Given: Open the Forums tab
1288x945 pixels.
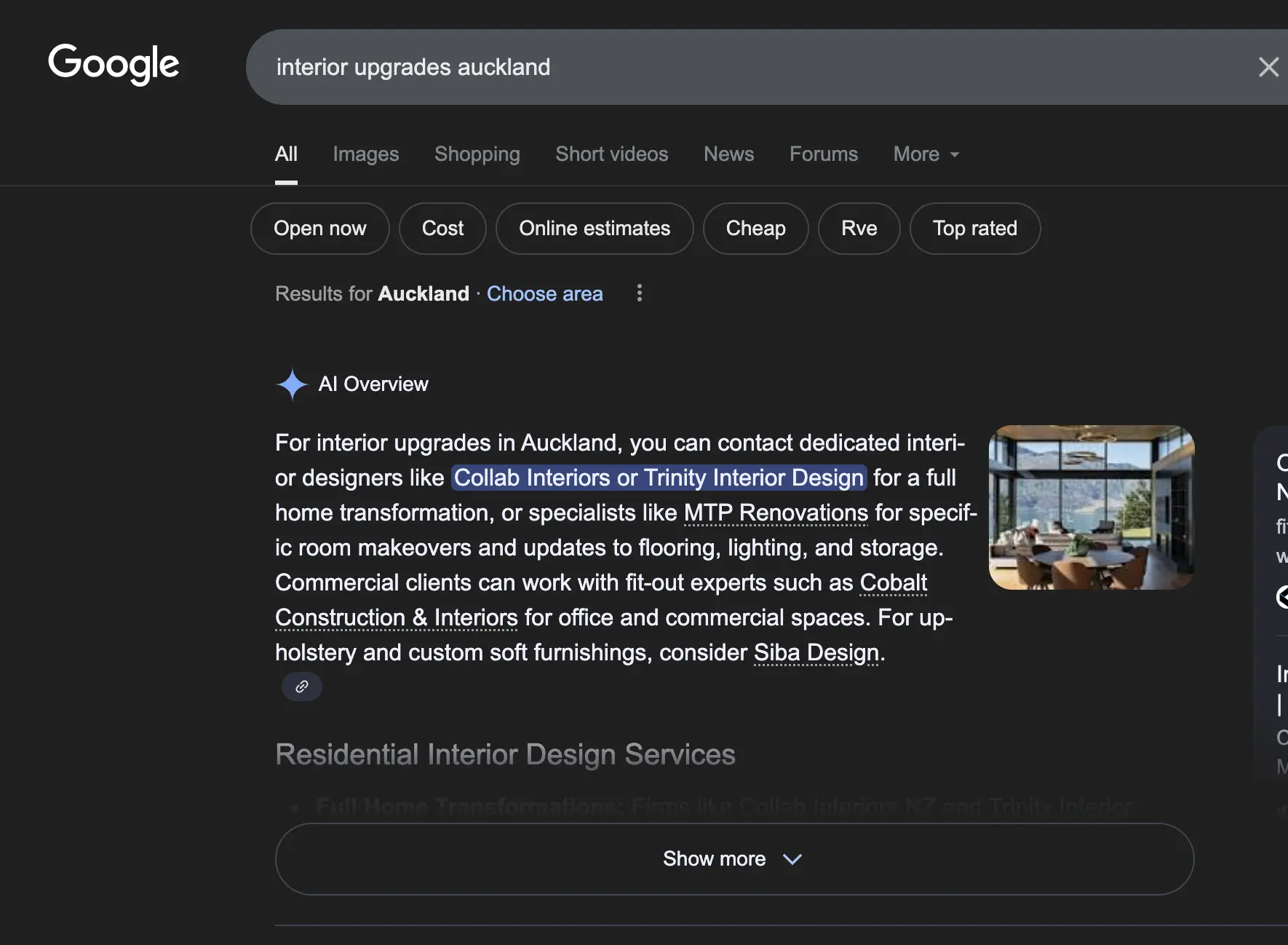Looking at the screenshot, I should [823, 154].
